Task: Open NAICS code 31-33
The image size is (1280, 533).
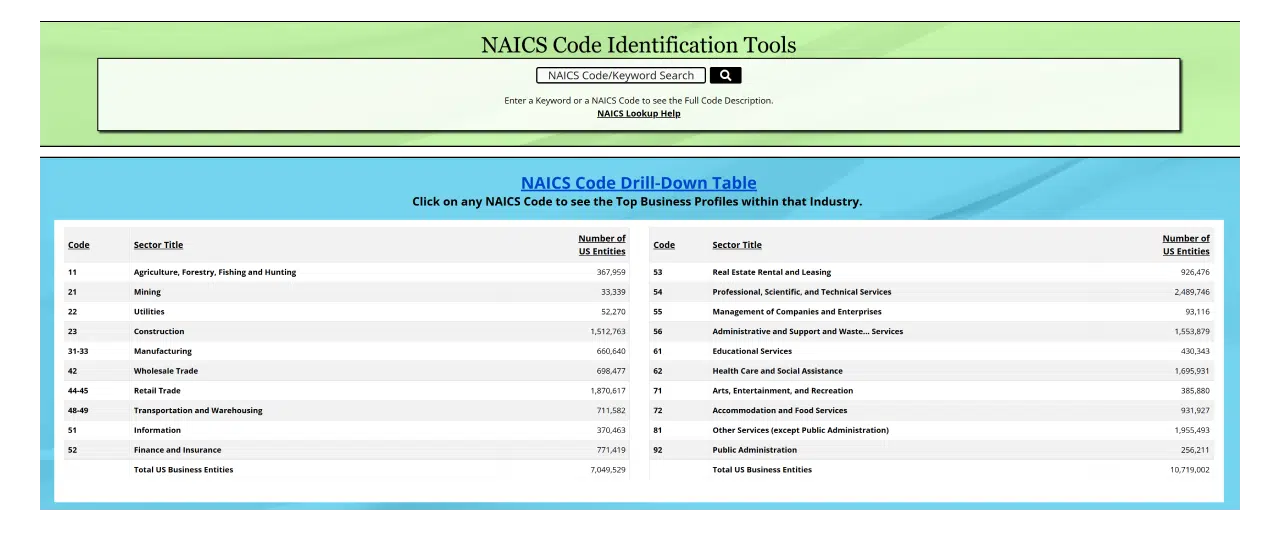Action: [x=78, y=351]
